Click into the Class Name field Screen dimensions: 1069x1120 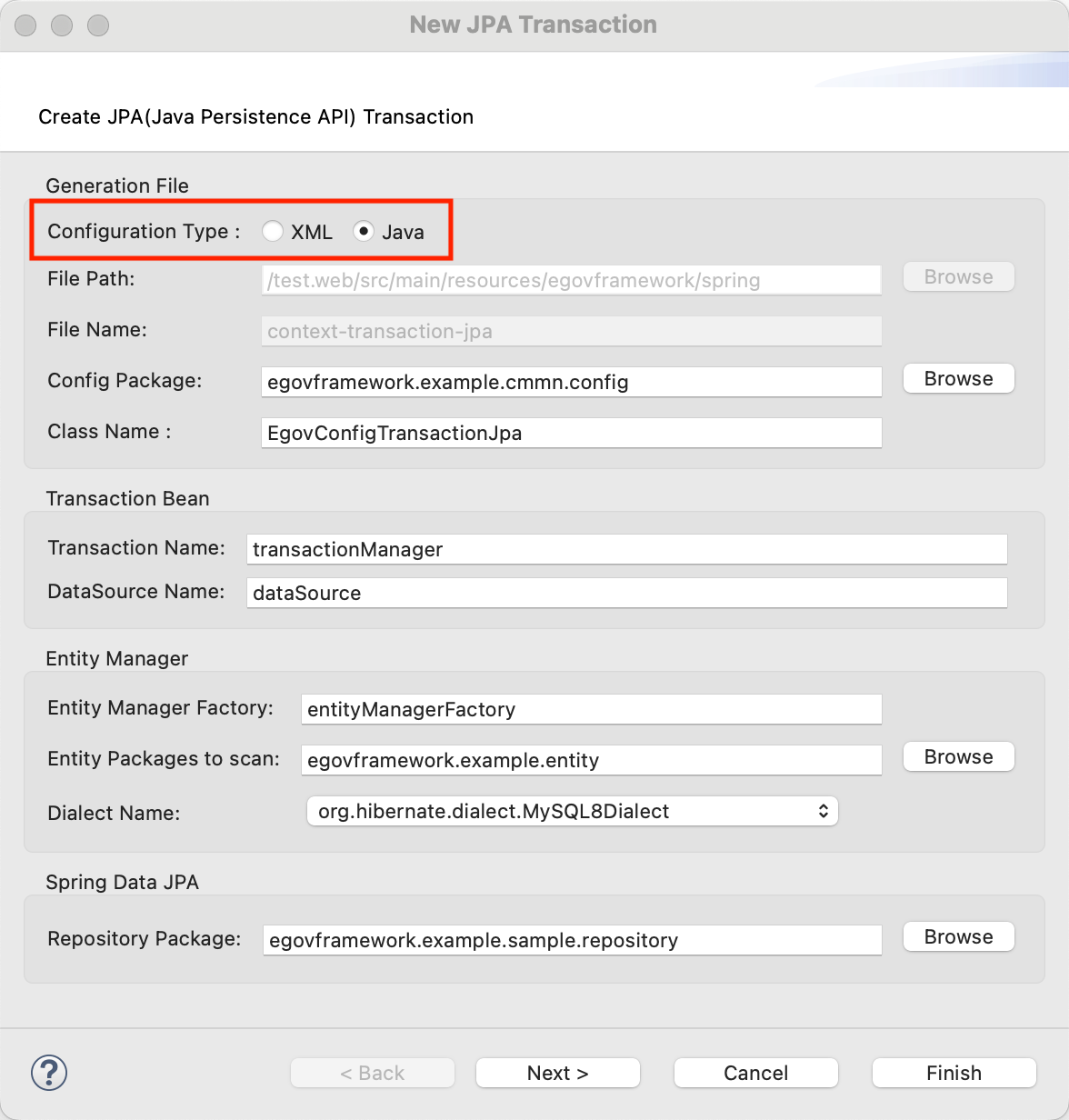coord(571,433)
